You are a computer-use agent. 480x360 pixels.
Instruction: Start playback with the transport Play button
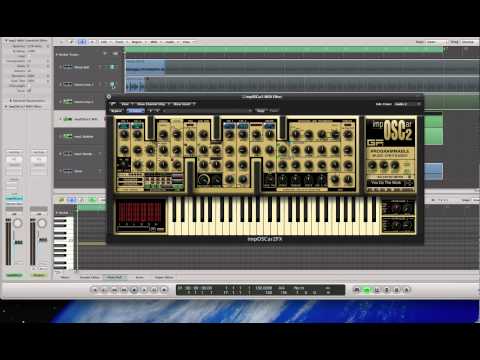coord(144,290)
